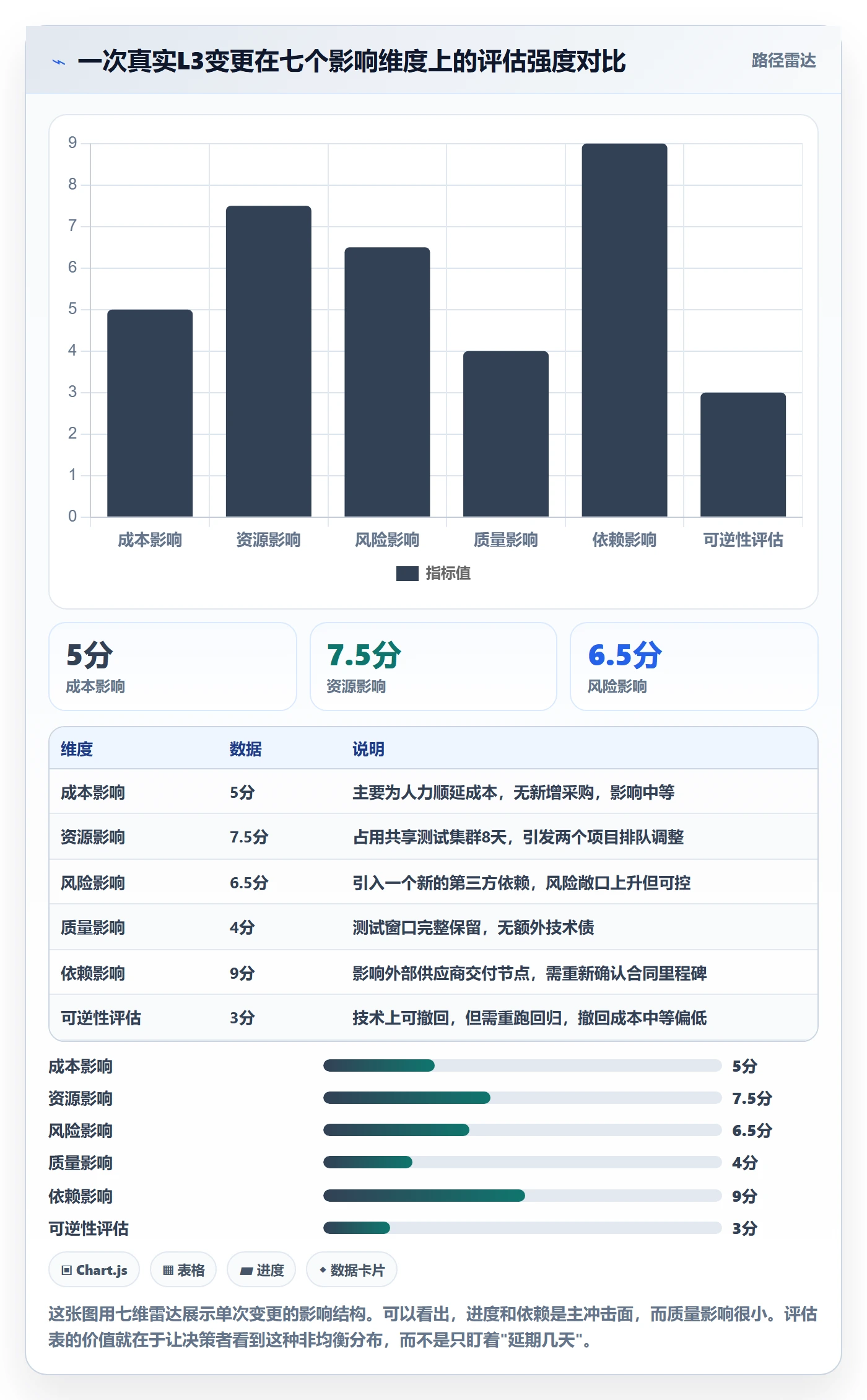Click the 依赖影响 bar in the chart
867x1400 pixels.
(624, 330)
